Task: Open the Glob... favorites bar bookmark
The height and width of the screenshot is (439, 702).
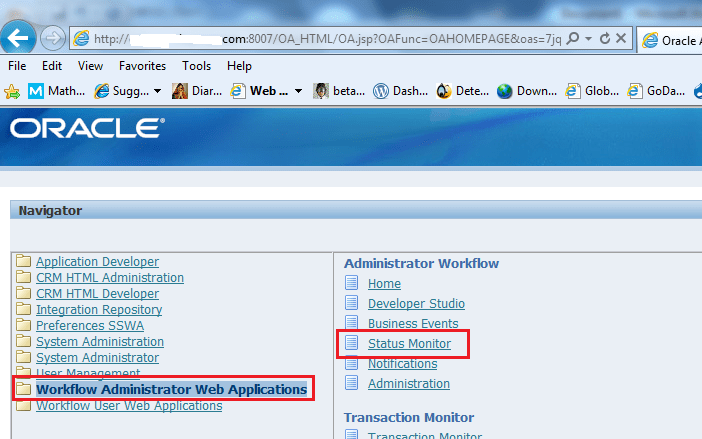Action: (x=592, y=91)
